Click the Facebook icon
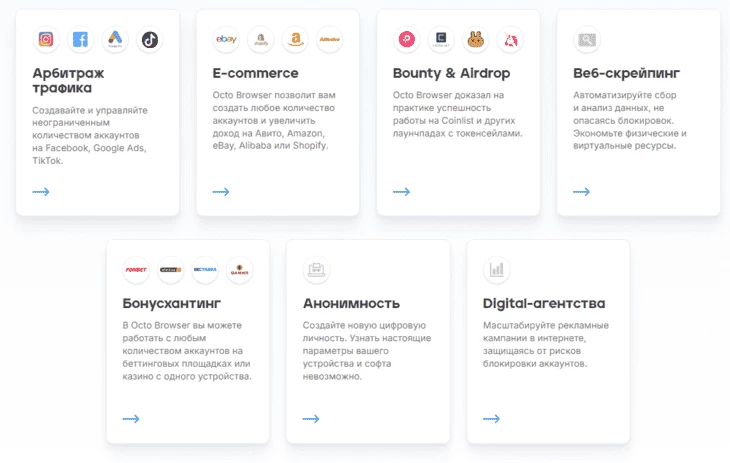This screenshot has width=730, height=463. coord(81,40)
